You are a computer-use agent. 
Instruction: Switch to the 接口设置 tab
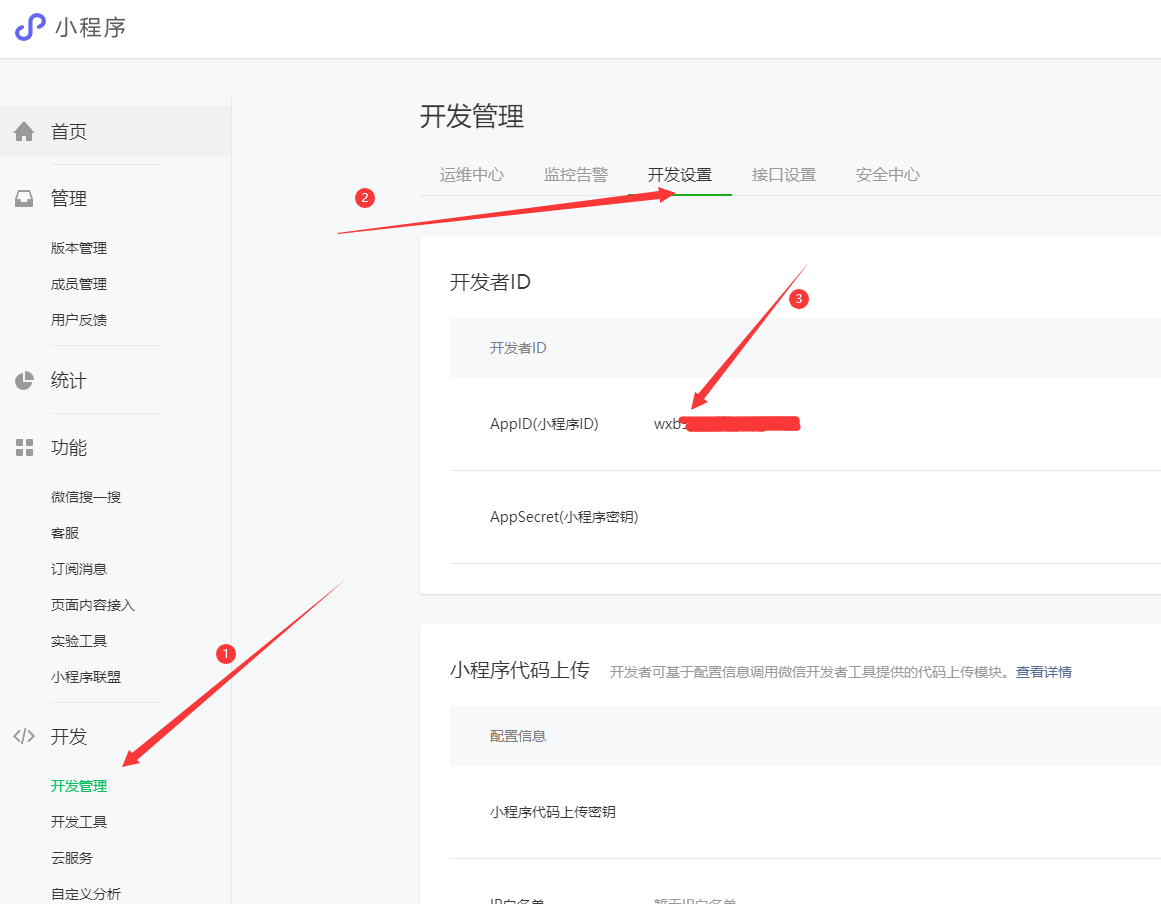click(x=784, y=175)
